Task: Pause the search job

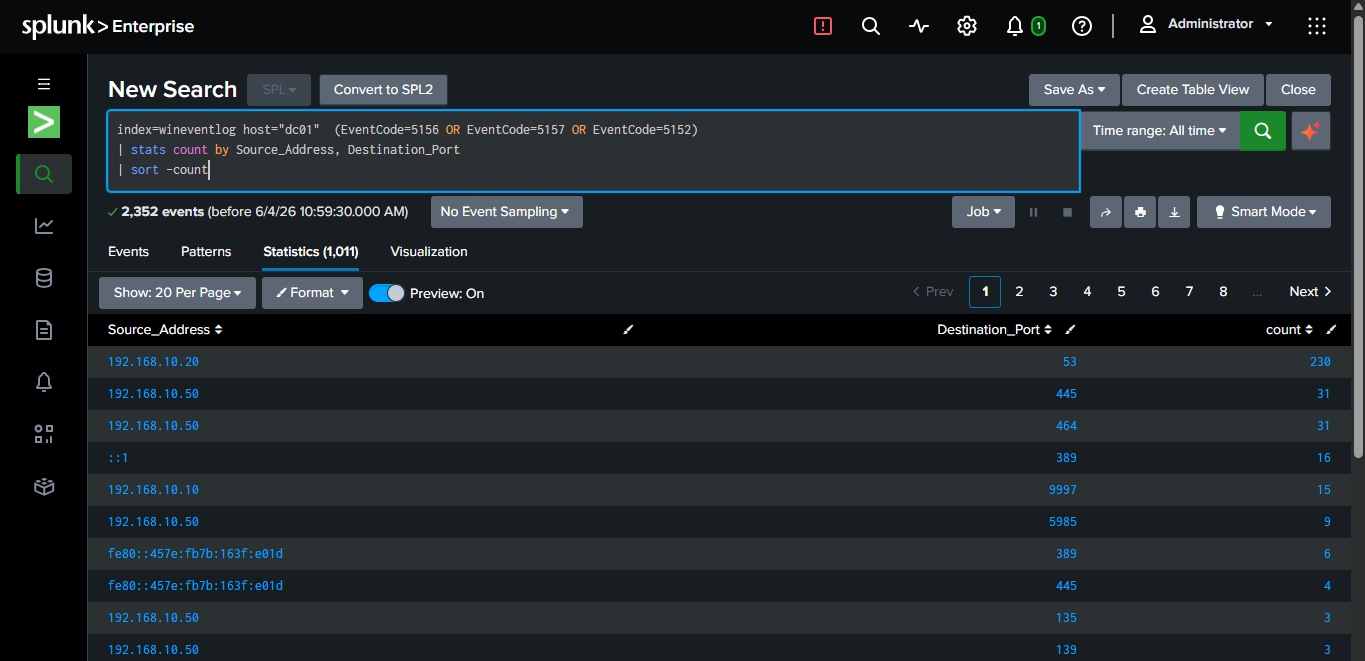Action: coord(1034,212)
